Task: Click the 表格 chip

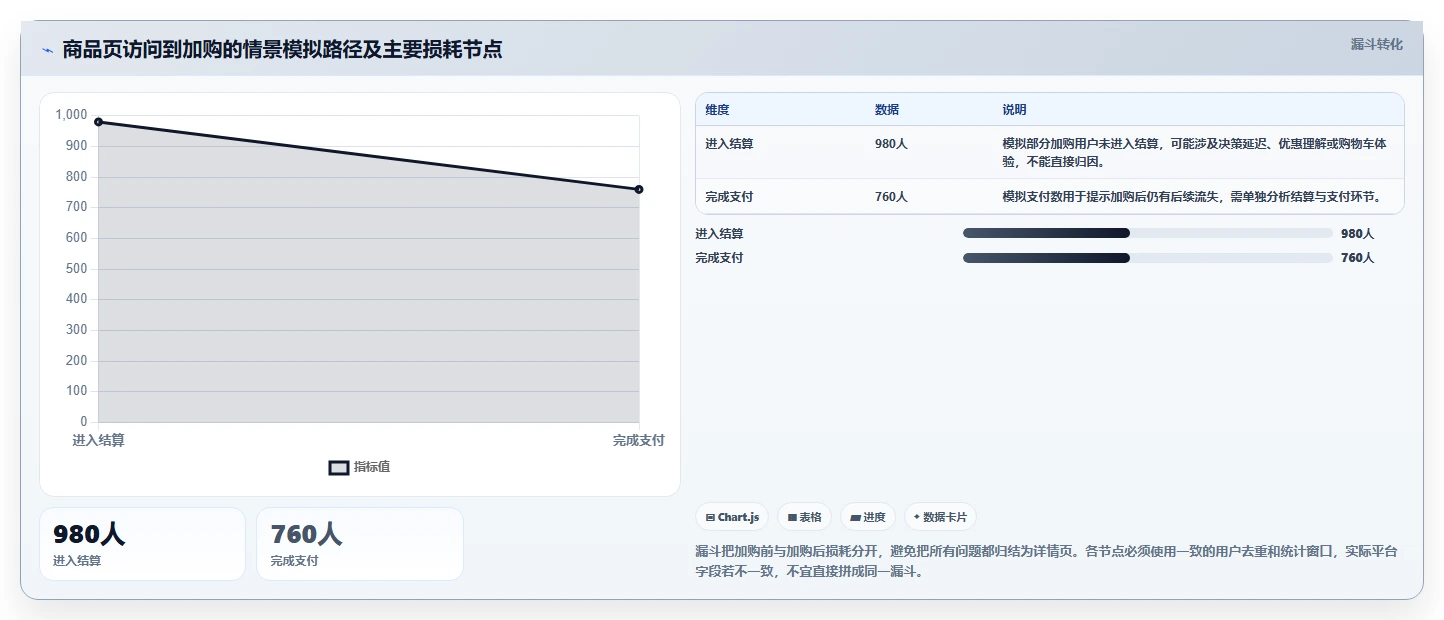Action: click(804, 517)
